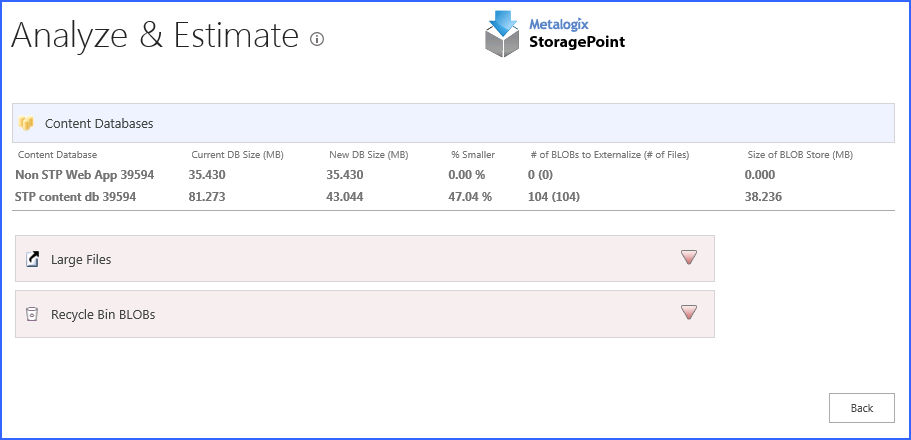Click the info icon beside Analyze & Estimate

[x=317, y=40]
